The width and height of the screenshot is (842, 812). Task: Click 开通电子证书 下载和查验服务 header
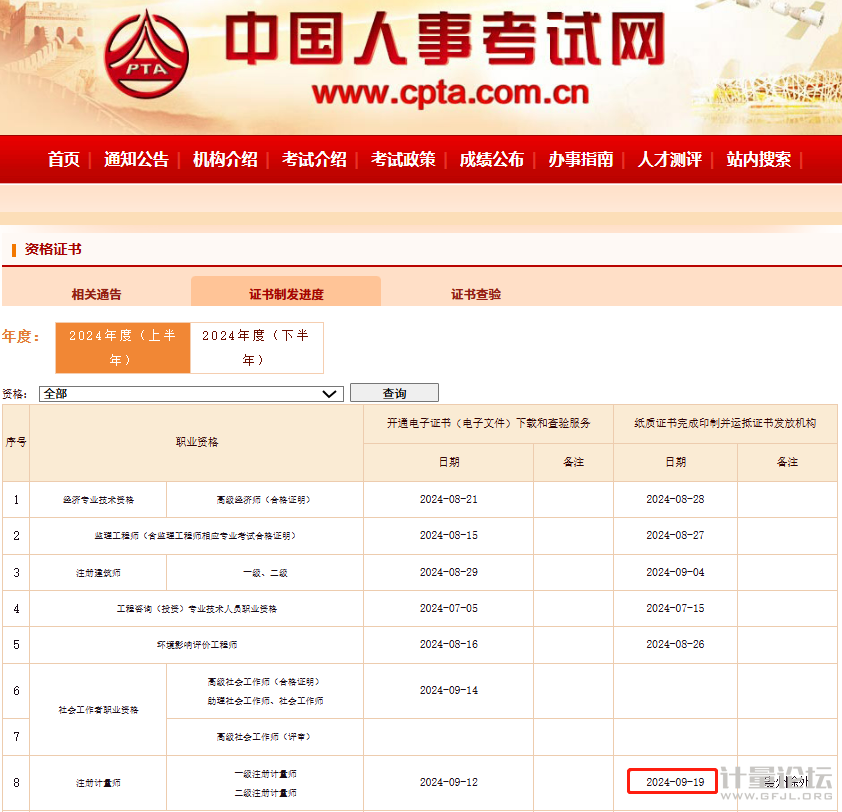click(x=489, y=424)
